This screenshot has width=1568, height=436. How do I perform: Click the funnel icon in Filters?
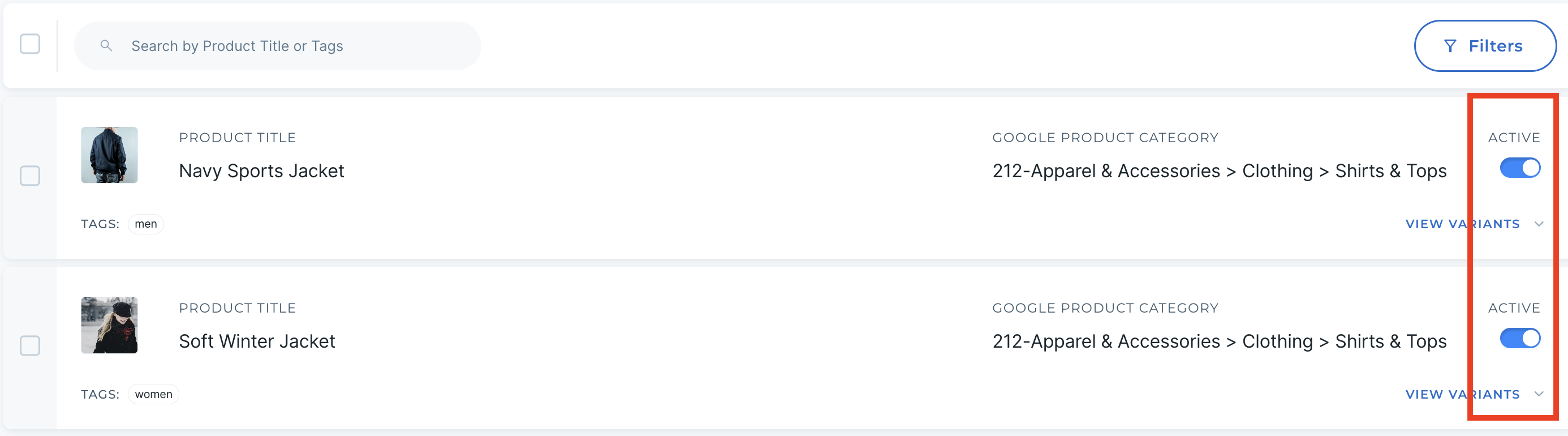[x=1450, y=46]
